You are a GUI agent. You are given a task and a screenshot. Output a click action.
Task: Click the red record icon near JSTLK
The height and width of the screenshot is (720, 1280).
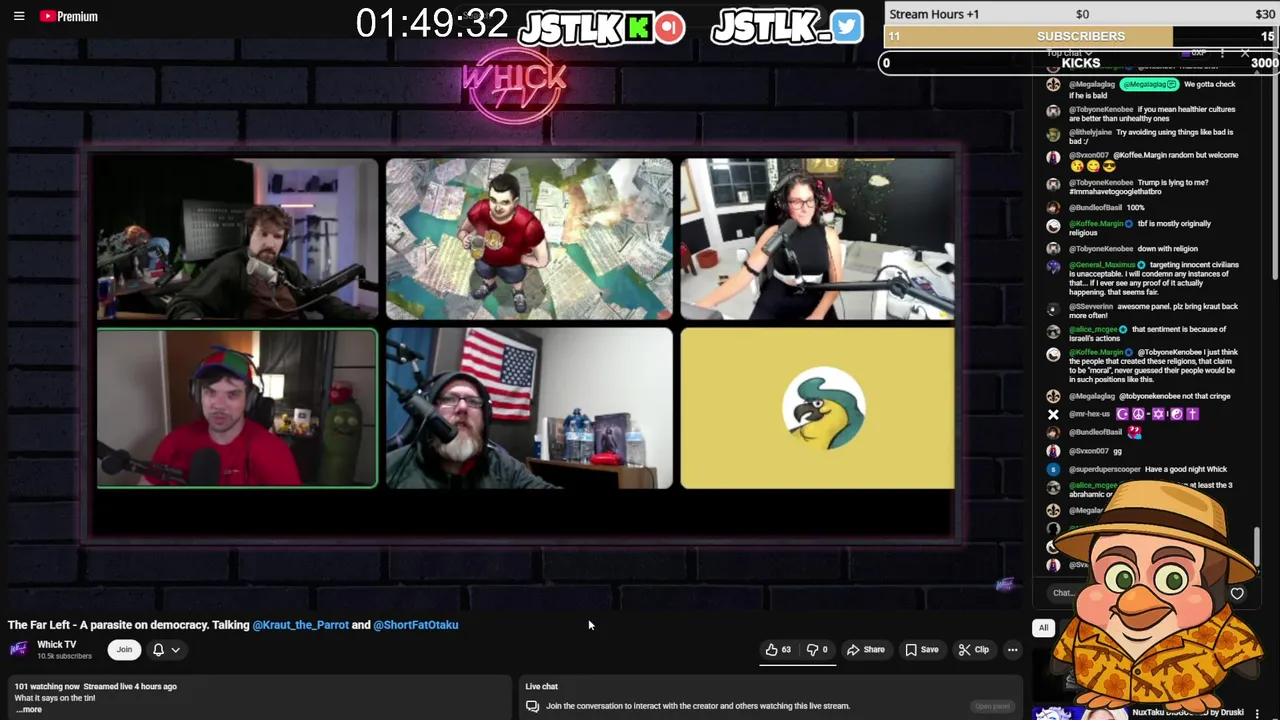670,27
